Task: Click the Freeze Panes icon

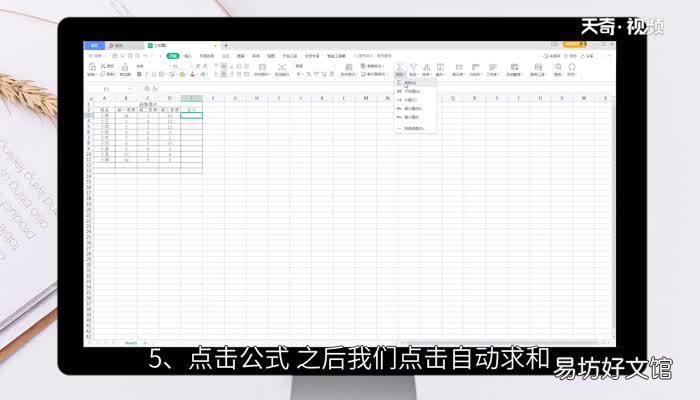Action: pyautogui.click(x=514, y=67)
